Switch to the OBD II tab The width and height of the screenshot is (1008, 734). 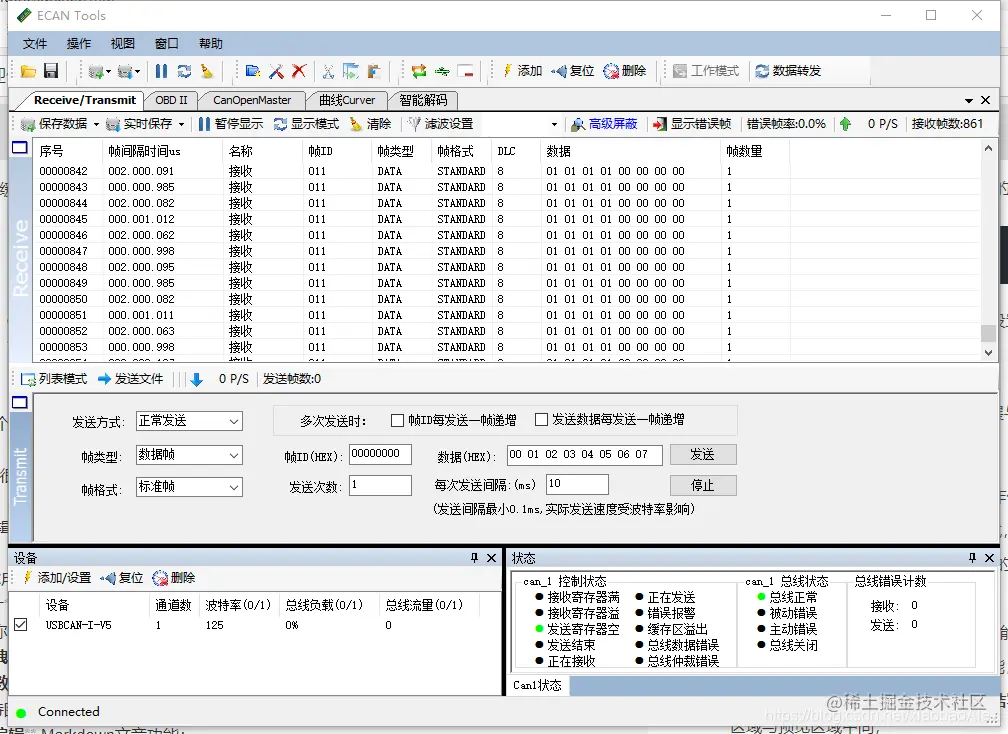tap(171, 100)
